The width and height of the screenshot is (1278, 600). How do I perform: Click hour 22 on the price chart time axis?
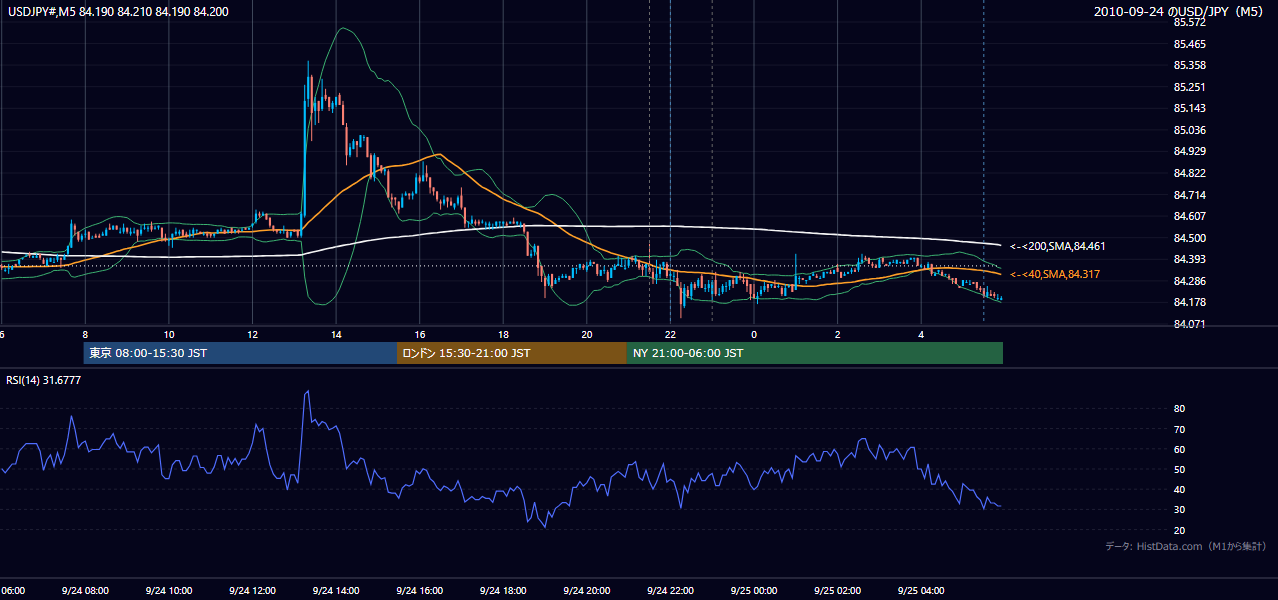(671, 334)
